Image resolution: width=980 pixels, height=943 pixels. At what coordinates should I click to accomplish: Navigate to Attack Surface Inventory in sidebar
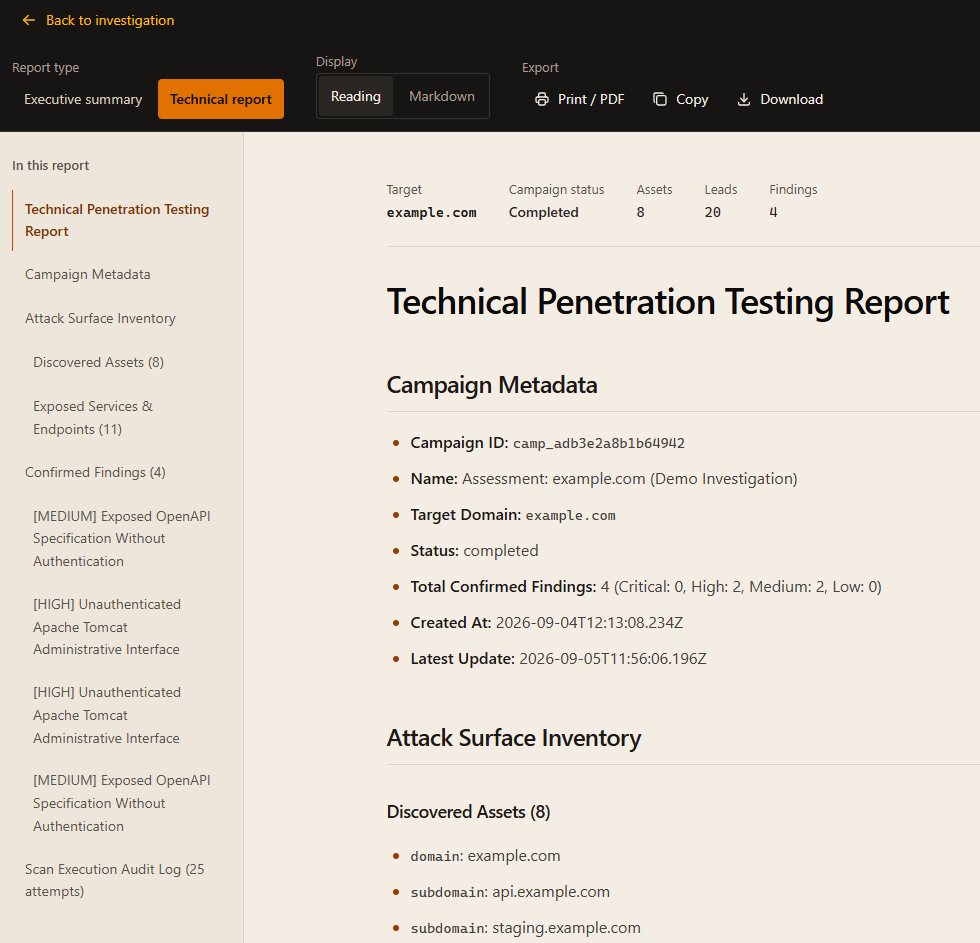[x=100, y=318]
